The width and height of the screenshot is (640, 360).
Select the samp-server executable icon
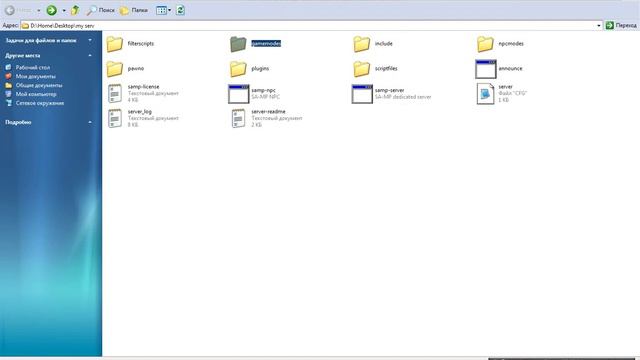362,94
